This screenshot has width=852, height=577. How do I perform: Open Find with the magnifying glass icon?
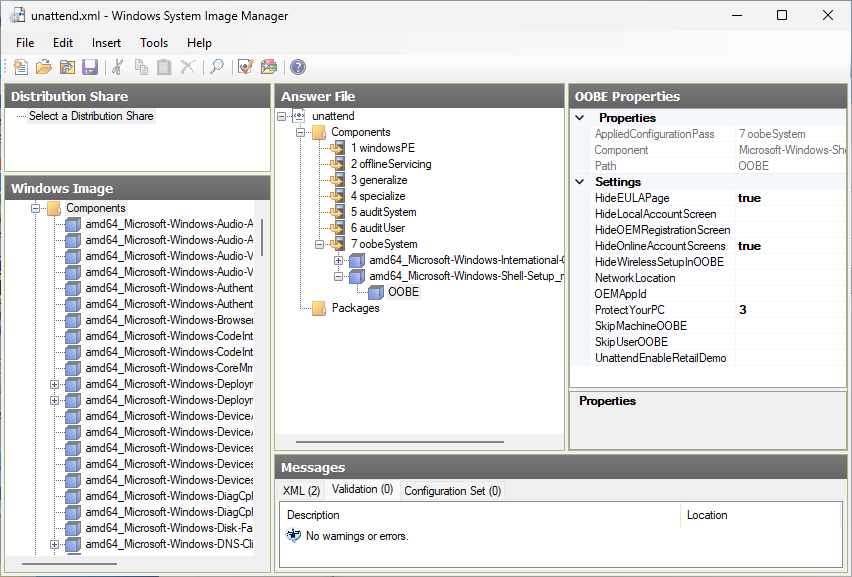tap(217, 67)
